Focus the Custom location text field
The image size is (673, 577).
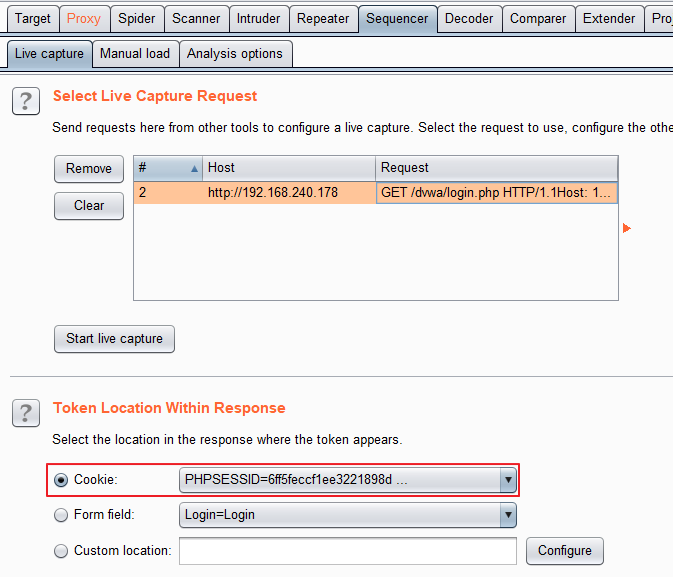(x=348, y=551)
